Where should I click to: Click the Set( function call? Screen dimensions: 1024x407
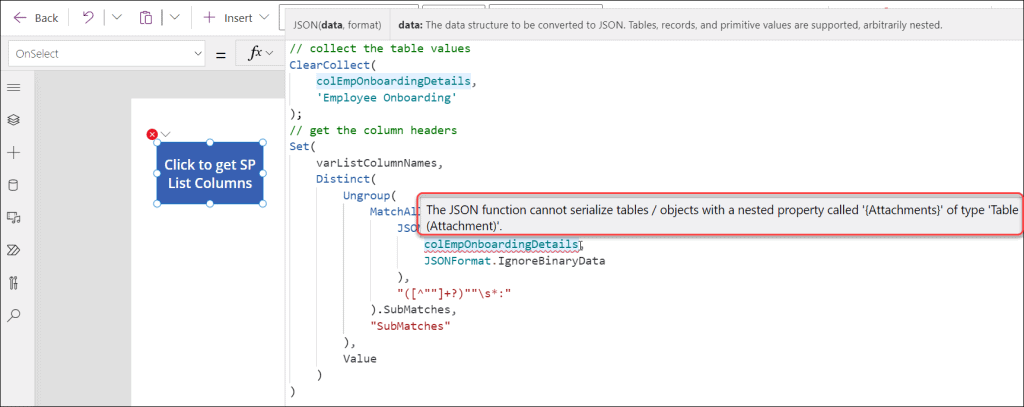click(x=302, y=147)
